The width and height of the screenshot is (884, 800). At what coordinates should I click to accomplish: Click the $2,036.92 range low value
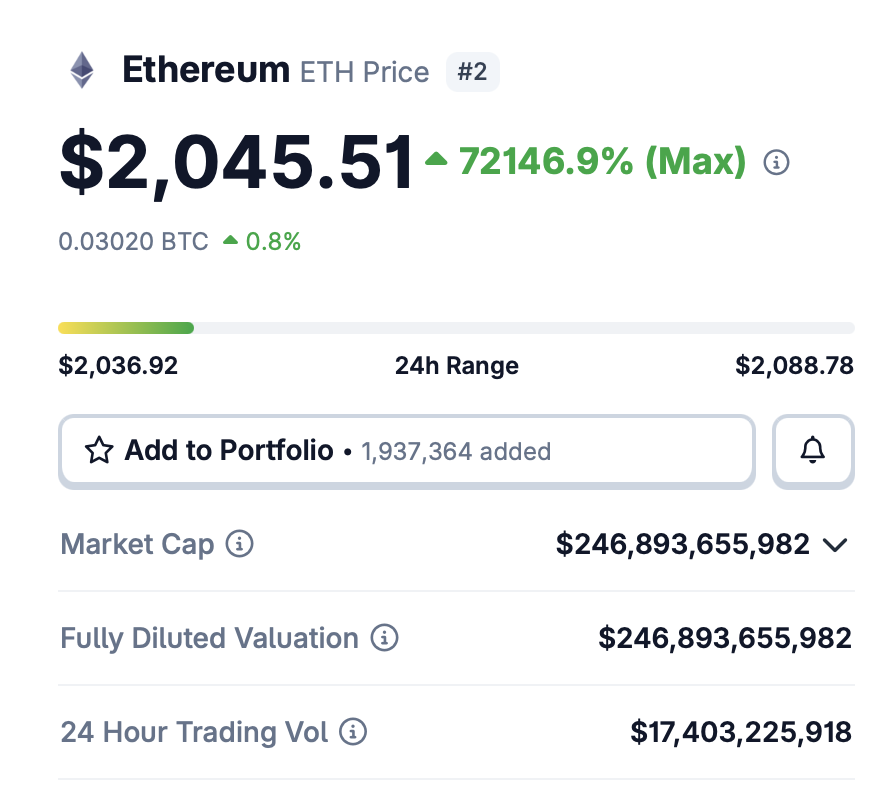point(118,366)
